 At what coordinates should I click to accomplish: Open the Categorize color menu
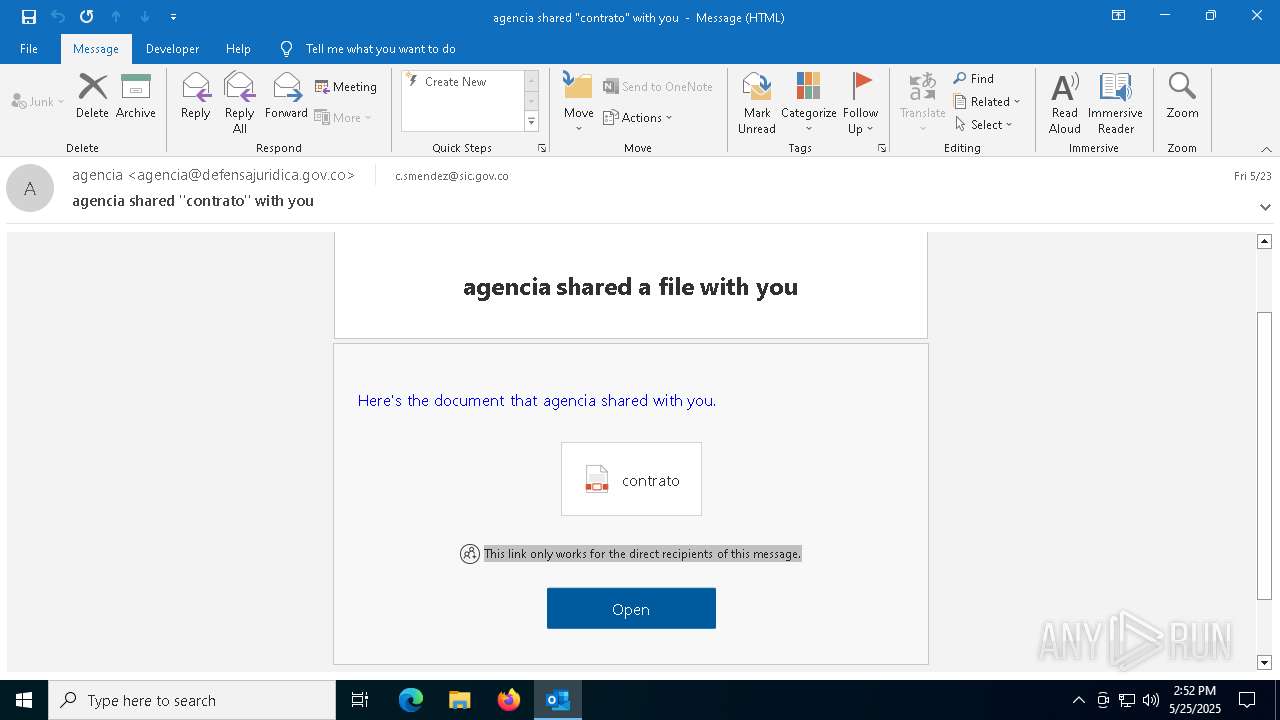808,103
